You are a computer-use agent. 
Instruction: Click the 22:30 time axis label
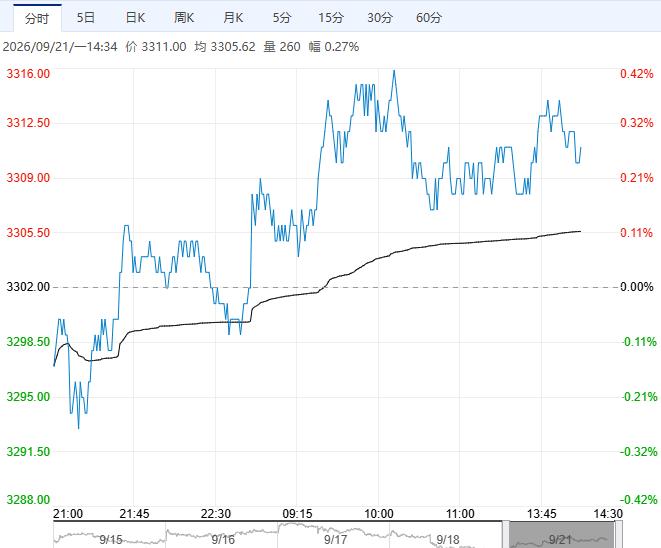click(x=216, y=514)
